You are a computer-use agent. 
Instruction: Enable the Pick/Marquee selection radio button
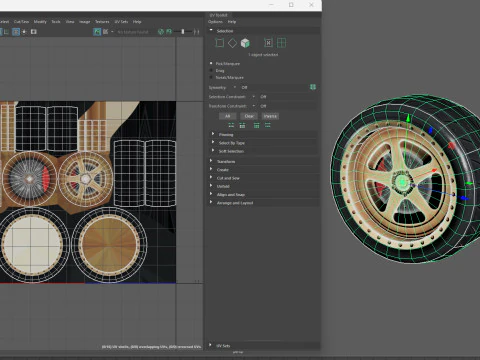pyautogui.click(x=211, y=63)
